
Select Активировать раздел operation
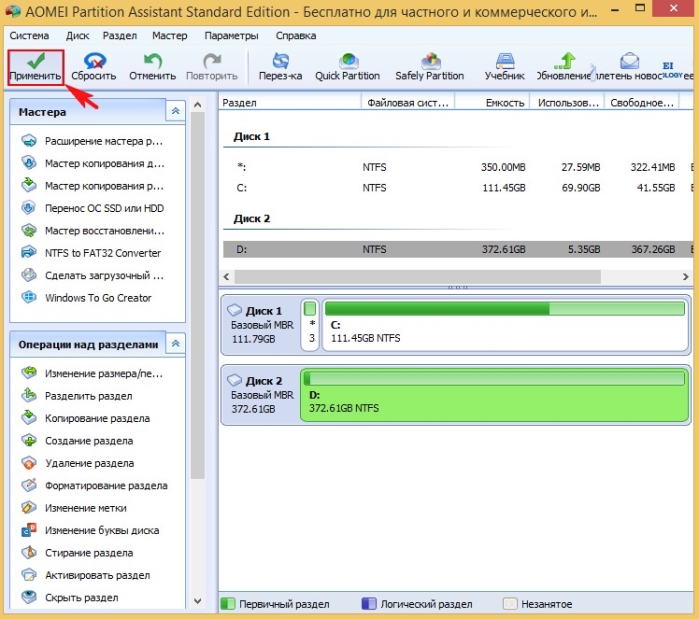(86, 575)
